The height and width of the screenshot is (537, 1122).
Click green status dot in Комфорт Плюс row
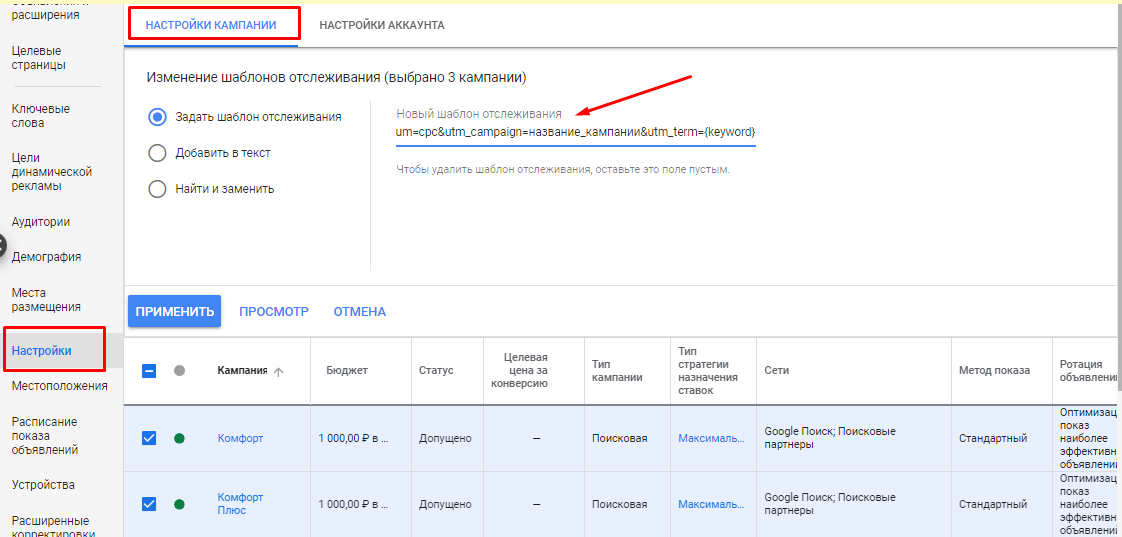(x=179, y=504)
